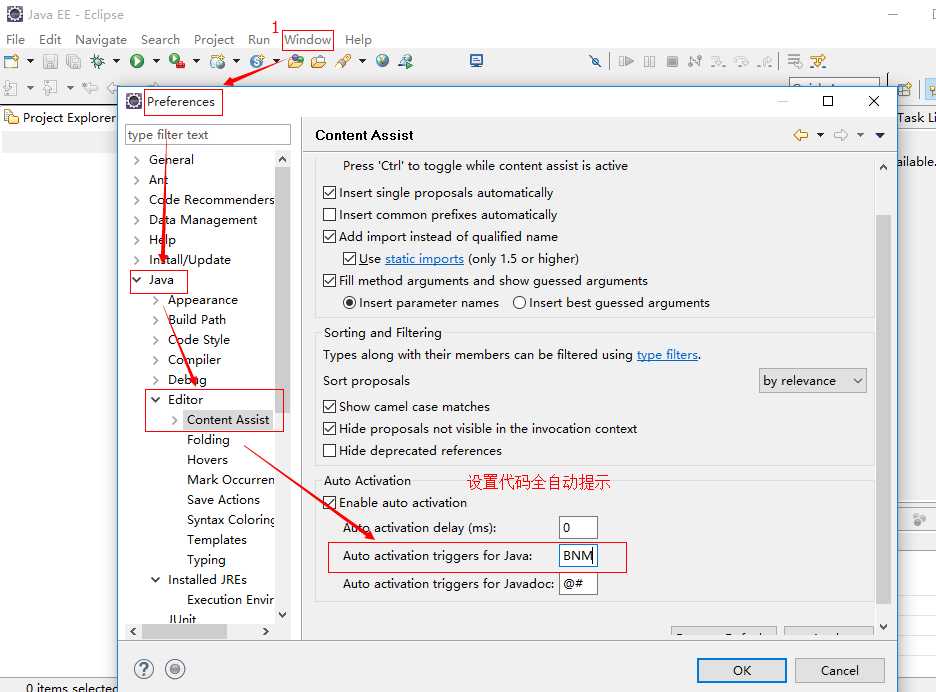The image size is (936, 692).
Task: Click the Step Return debug icon
Action: [x=765, y=61]
